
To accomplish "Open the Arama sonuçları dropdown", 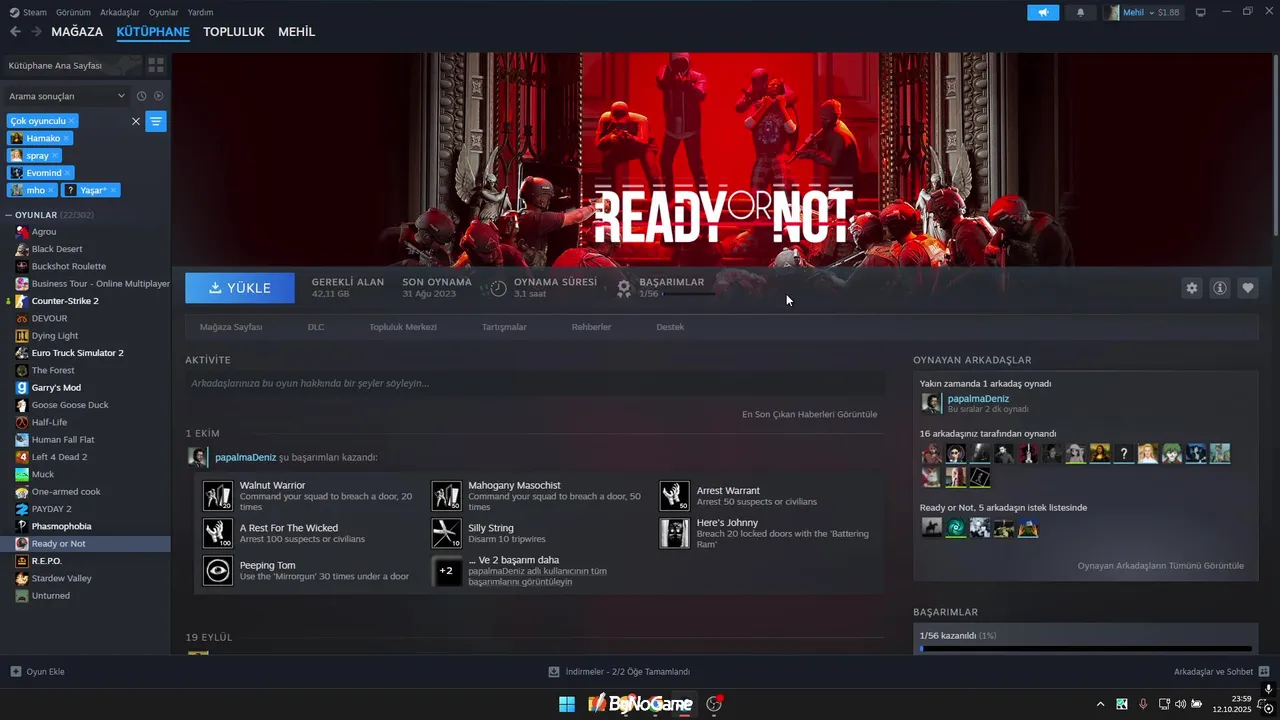I will pos(66,96).
